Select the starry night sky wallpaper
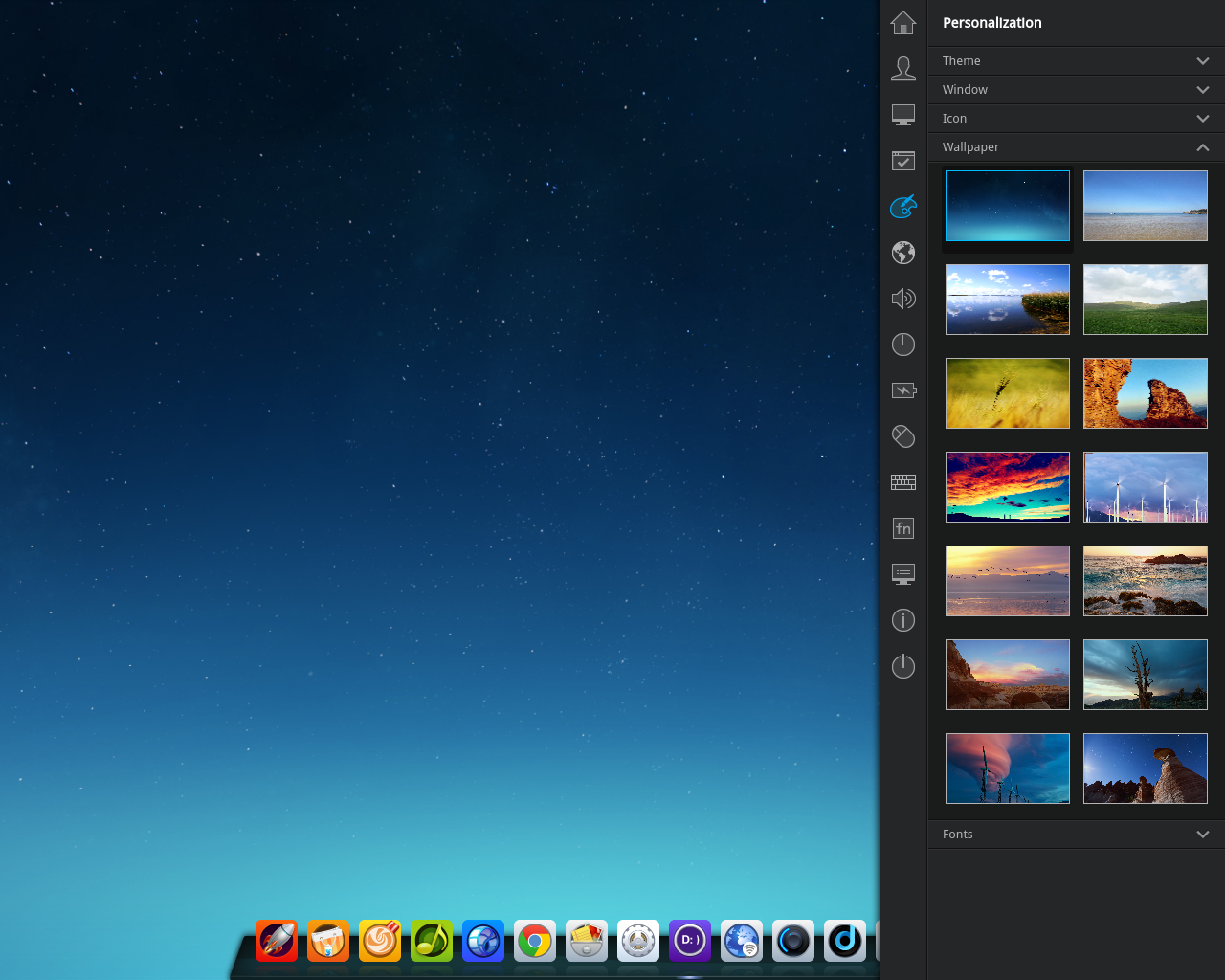Image resolution: width=1225 pixels, height=980 pixels. 1008,206
